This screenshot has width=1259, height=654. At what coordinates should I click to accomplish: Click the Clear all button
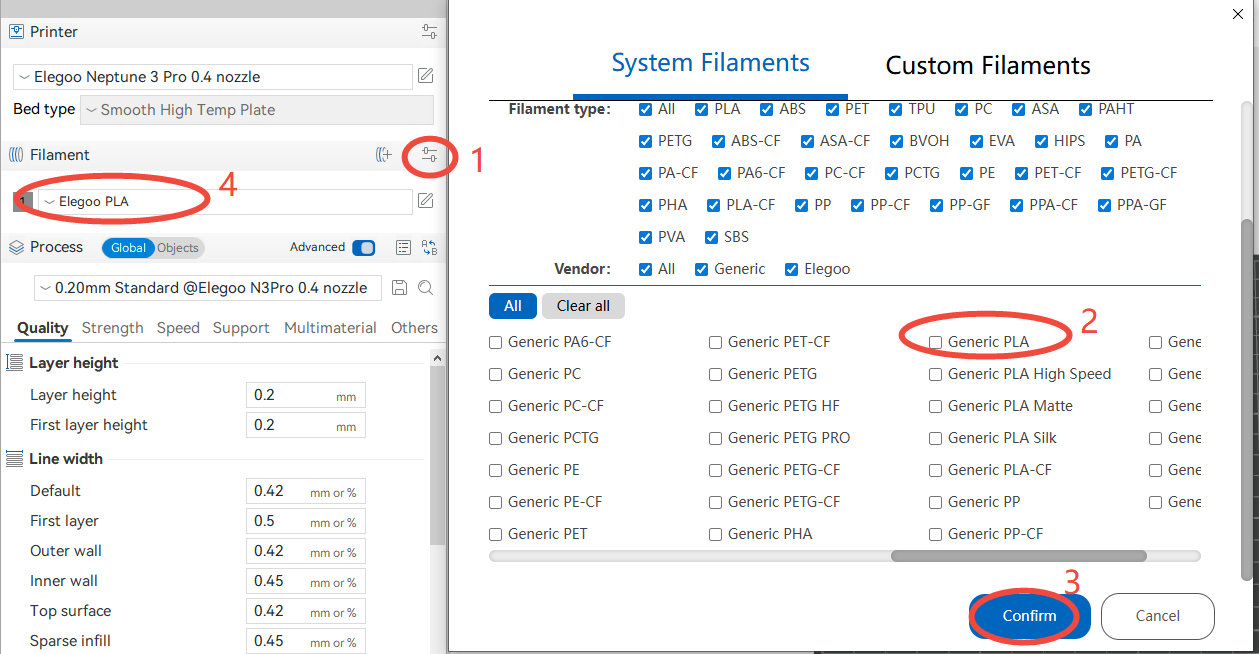(583, 306)
